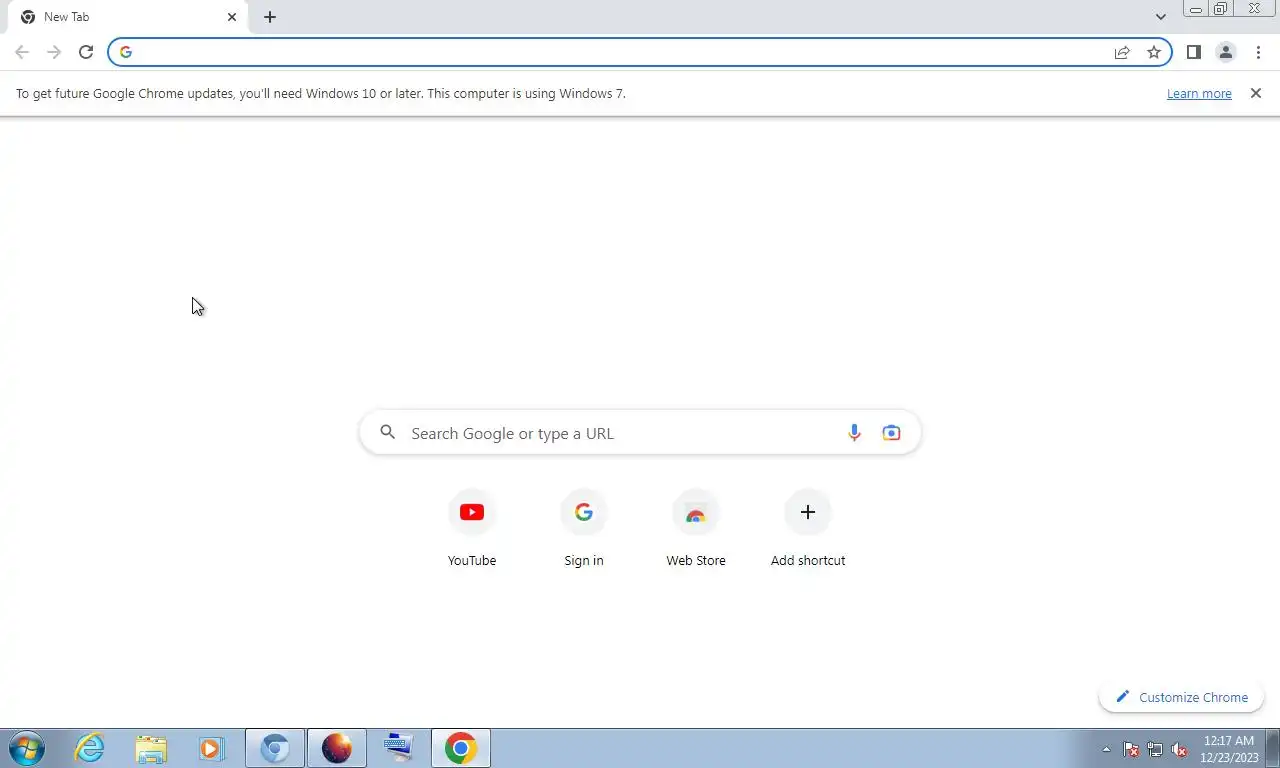Launch Internet Explorer from the taskbar
Image resolution: width=1280 pixels, height=768 pixels.
[x=90, y=748]
